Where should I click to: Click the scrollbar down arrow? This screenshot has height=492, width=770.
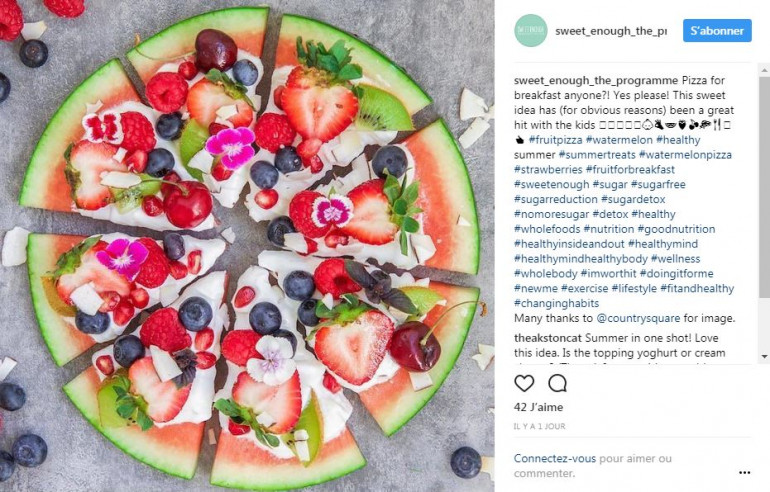(764, 356)
